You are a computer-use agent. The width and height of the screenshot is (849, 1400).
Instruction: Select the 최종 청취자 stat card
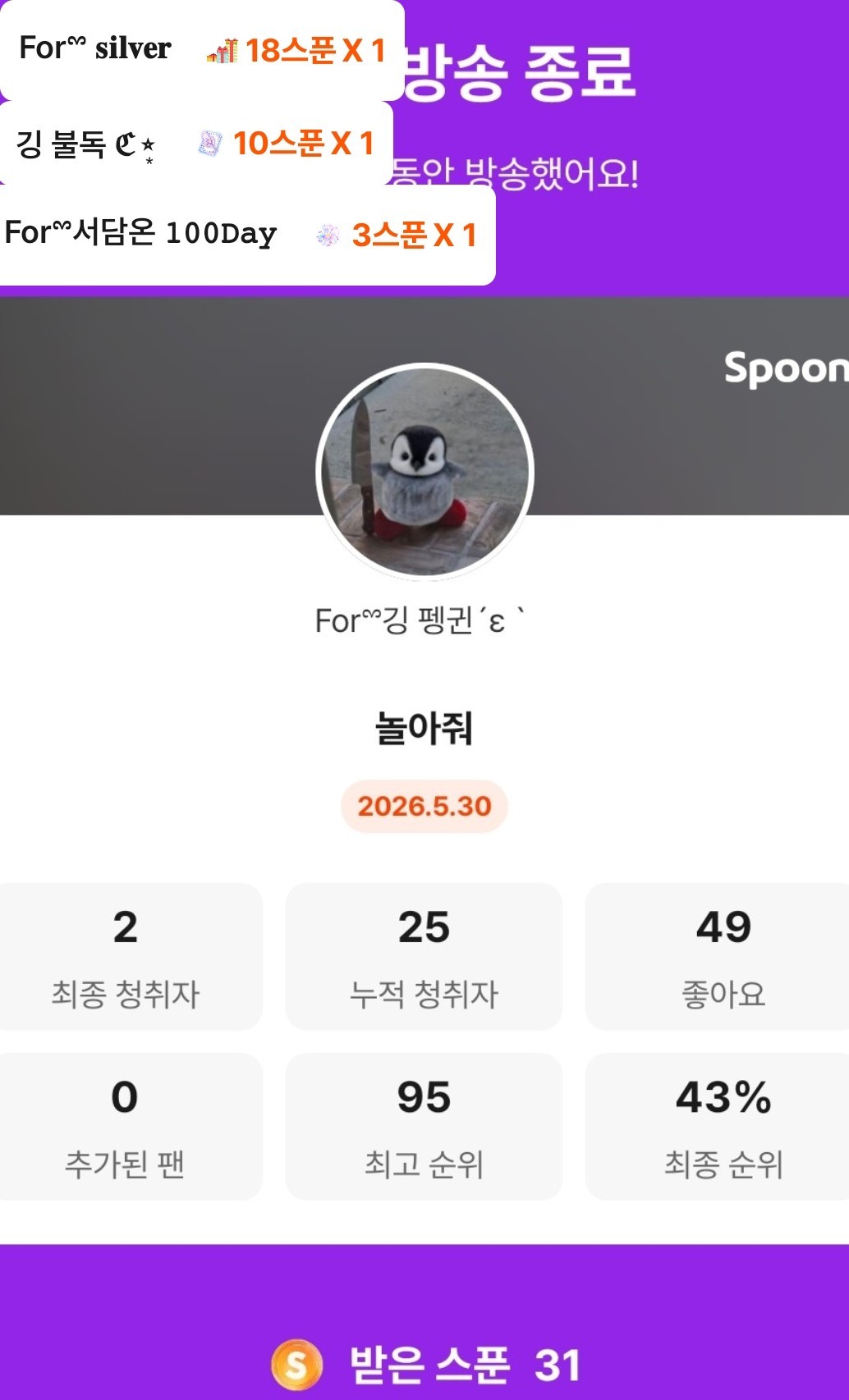click(x=127, y=957)
